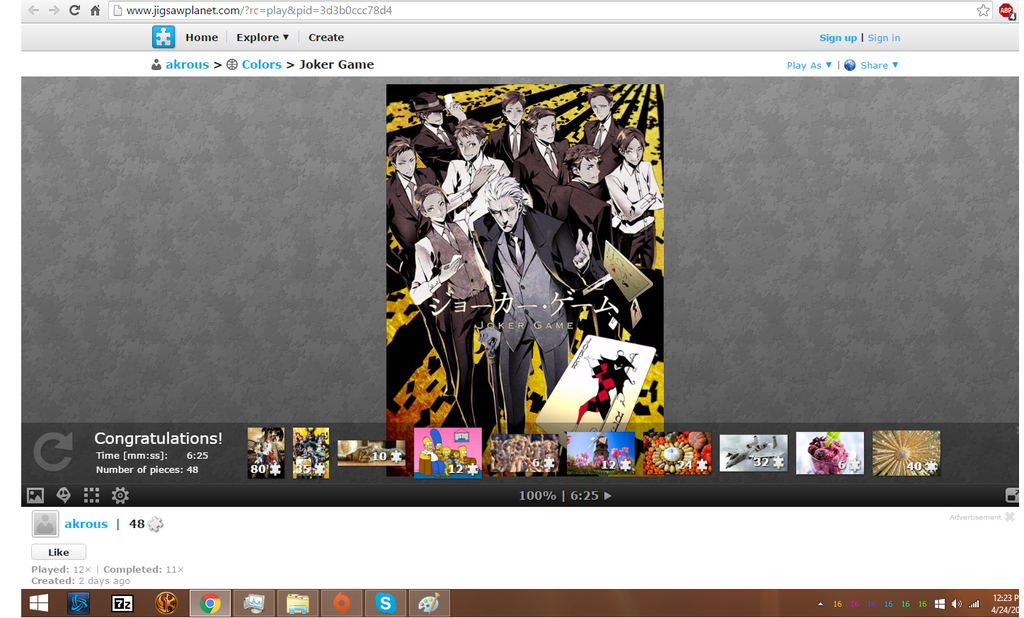Open Origin from the taskbar
1024x618 pixels.
pos(341,603)
